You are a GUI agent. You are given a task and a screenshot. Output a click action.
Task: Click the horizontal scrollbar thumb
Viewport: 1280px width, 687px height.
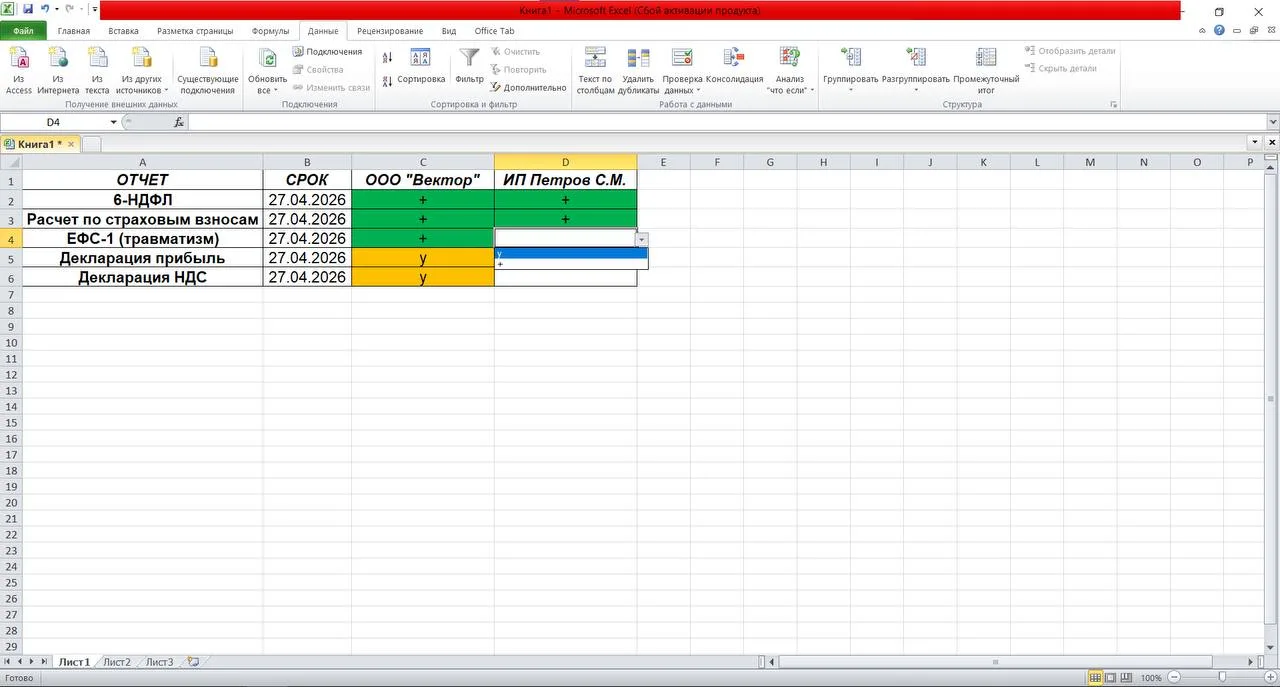click(x=995, y=662)
